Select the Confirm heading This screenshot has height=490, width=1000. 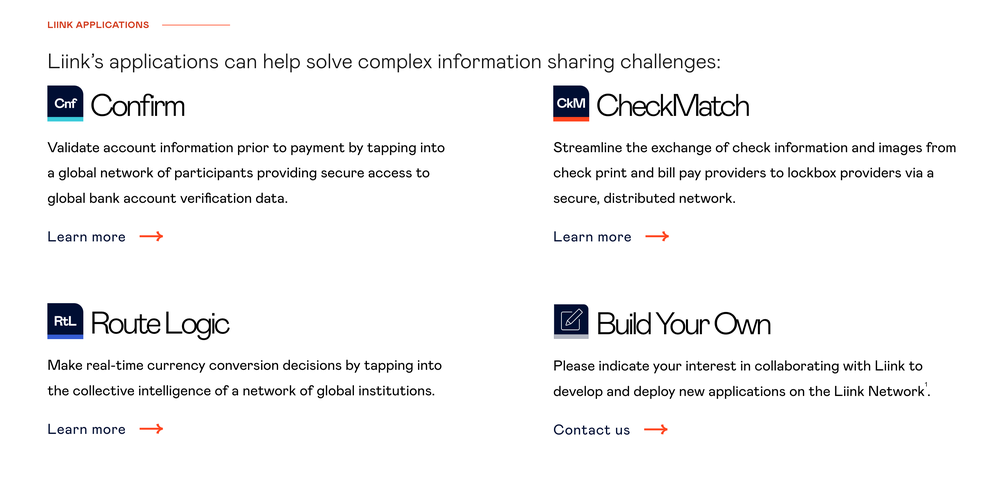click(x=138, y=105)
